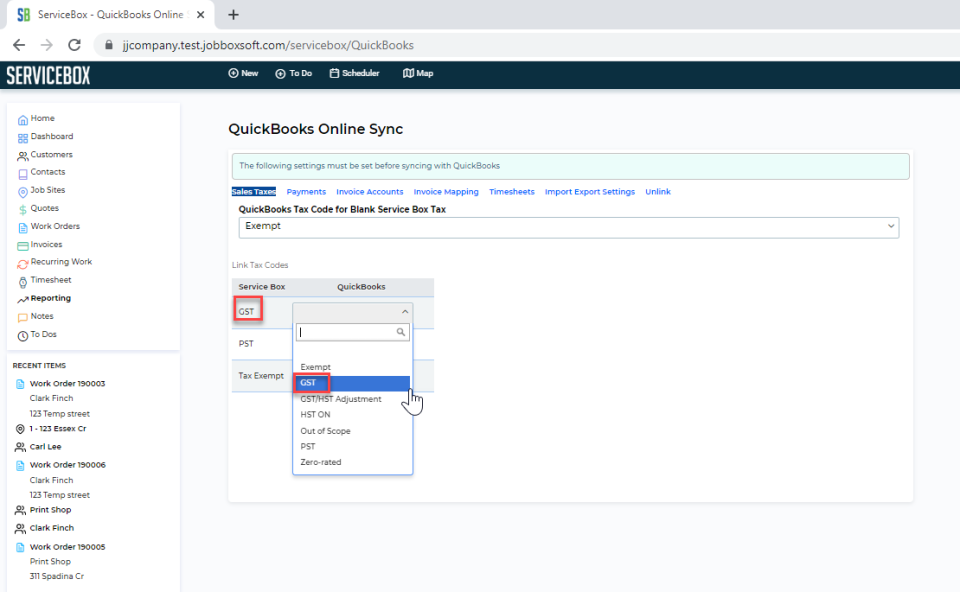
Task: Open Work Order 190005 recent item
Action: pos(67,547)
